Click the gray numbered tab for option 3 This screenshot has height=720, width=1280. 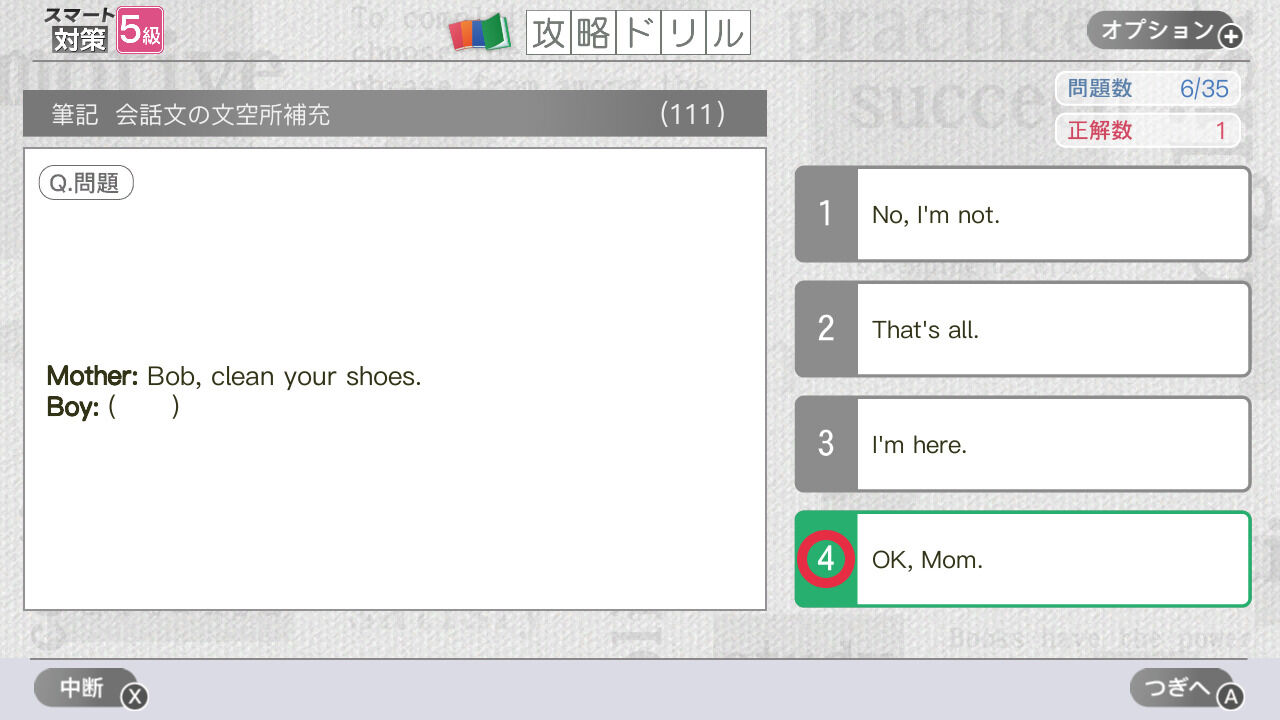pyautogui.click(x=825, y=444)
